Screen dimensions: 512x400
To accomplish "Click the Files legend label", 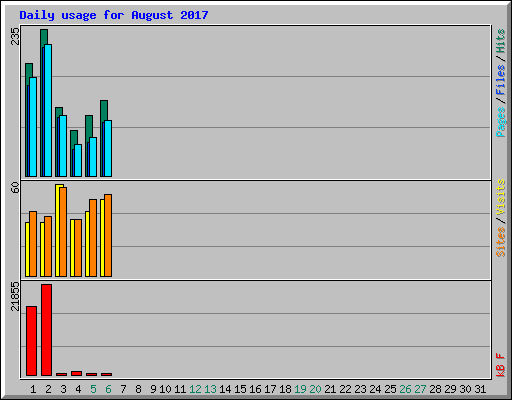I will coord(500,80).
